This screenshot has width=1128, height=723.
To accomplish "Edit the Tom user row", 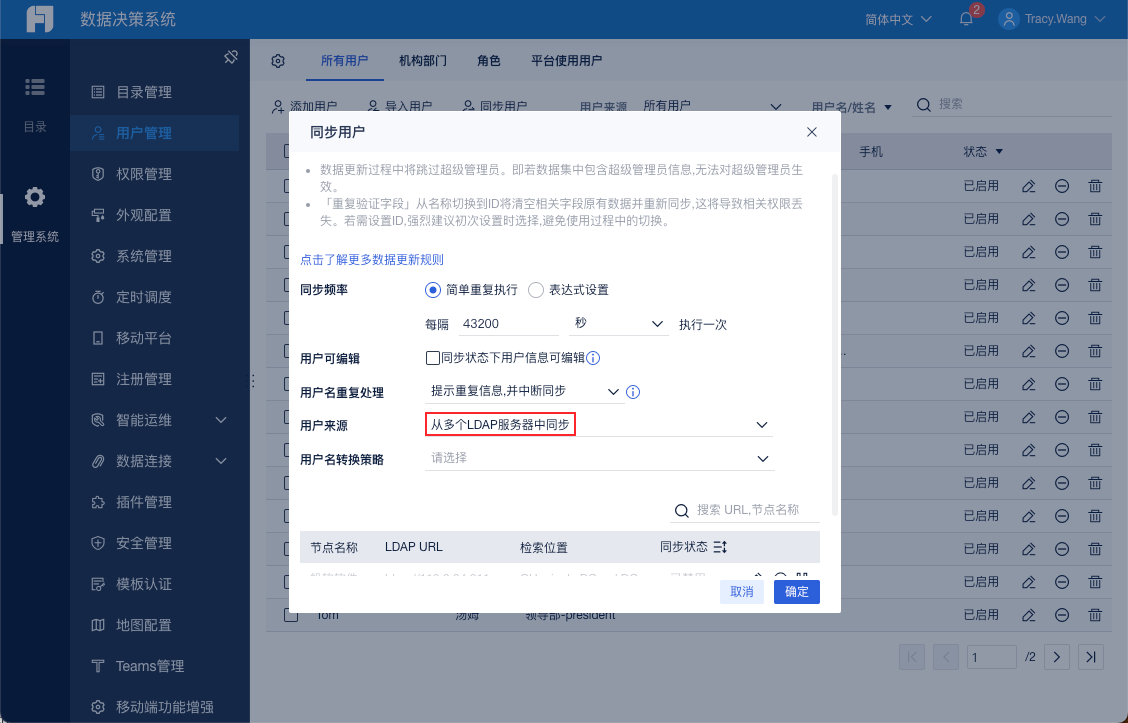I will pos(1029,615).
